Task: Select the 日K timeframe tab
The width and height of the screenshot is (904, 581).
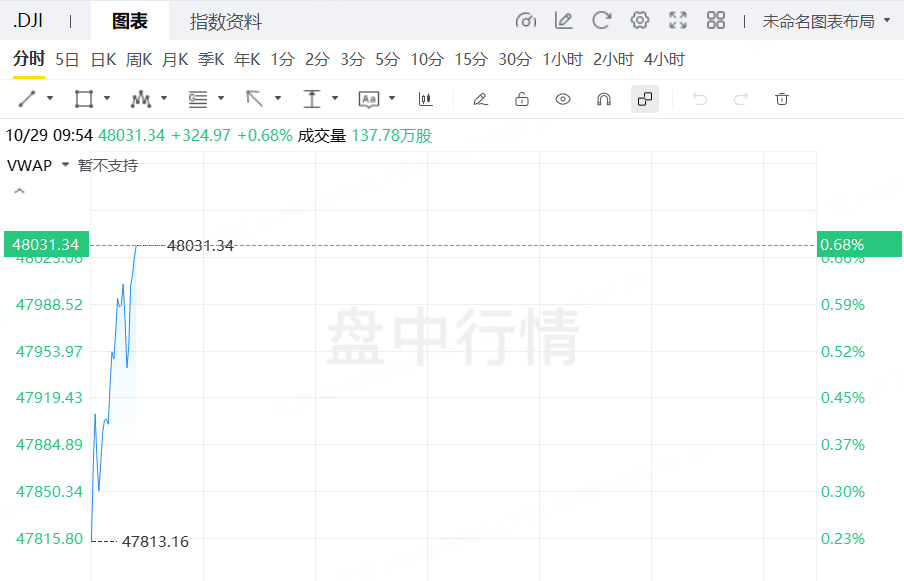Action: click(x=103, y=60)
